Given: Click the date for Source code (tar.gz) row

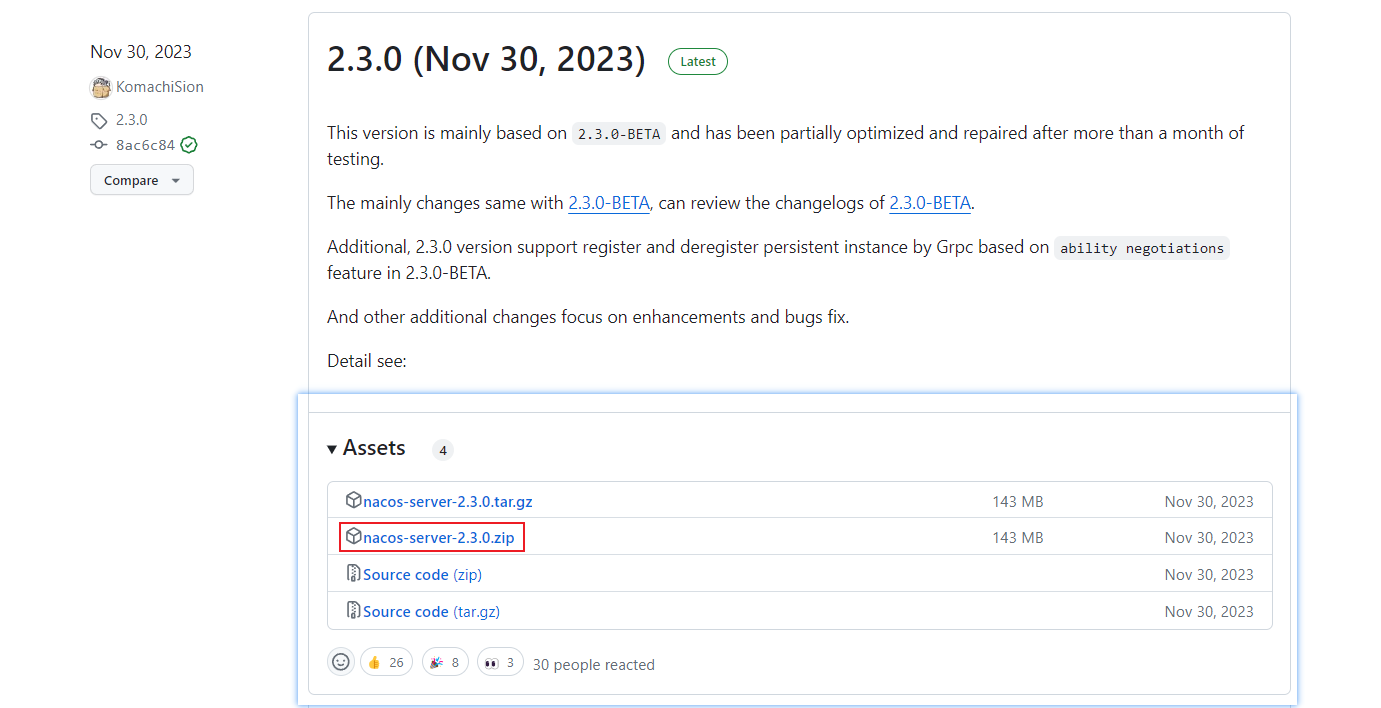Looking at the screenshot, I should tap(1209, 612).
